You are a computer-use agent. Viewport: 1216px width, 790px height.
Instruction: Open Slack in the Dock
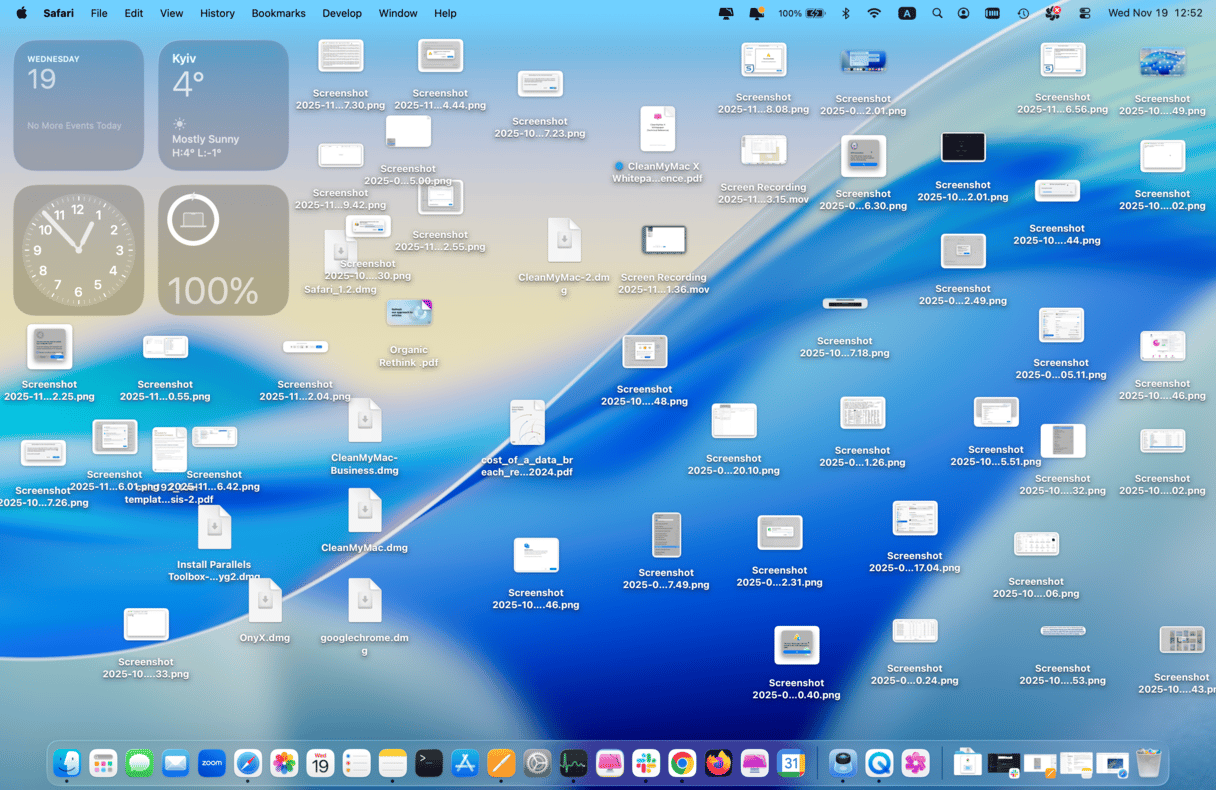coord(646,764)
